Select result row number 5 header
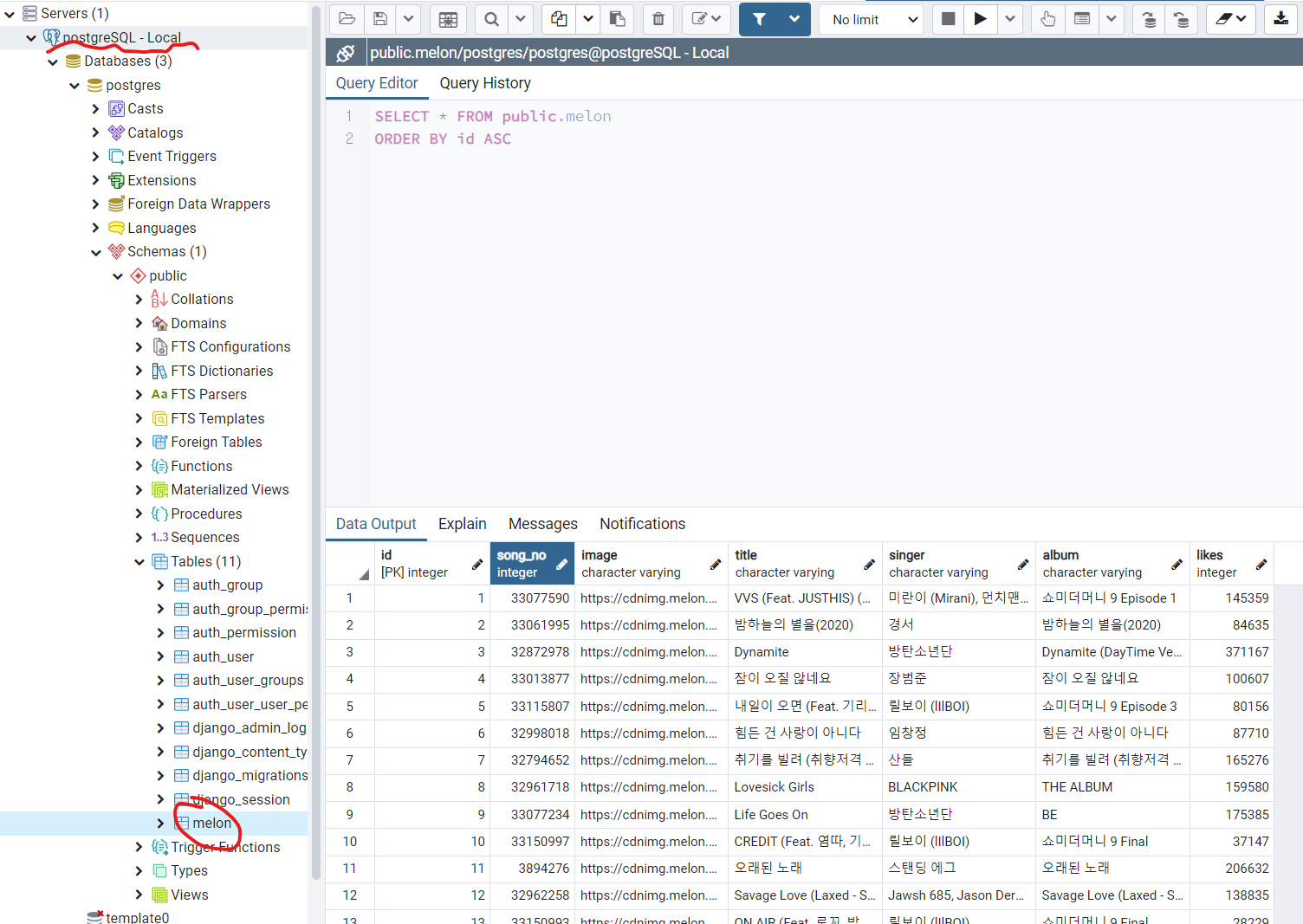 point(350,707)
